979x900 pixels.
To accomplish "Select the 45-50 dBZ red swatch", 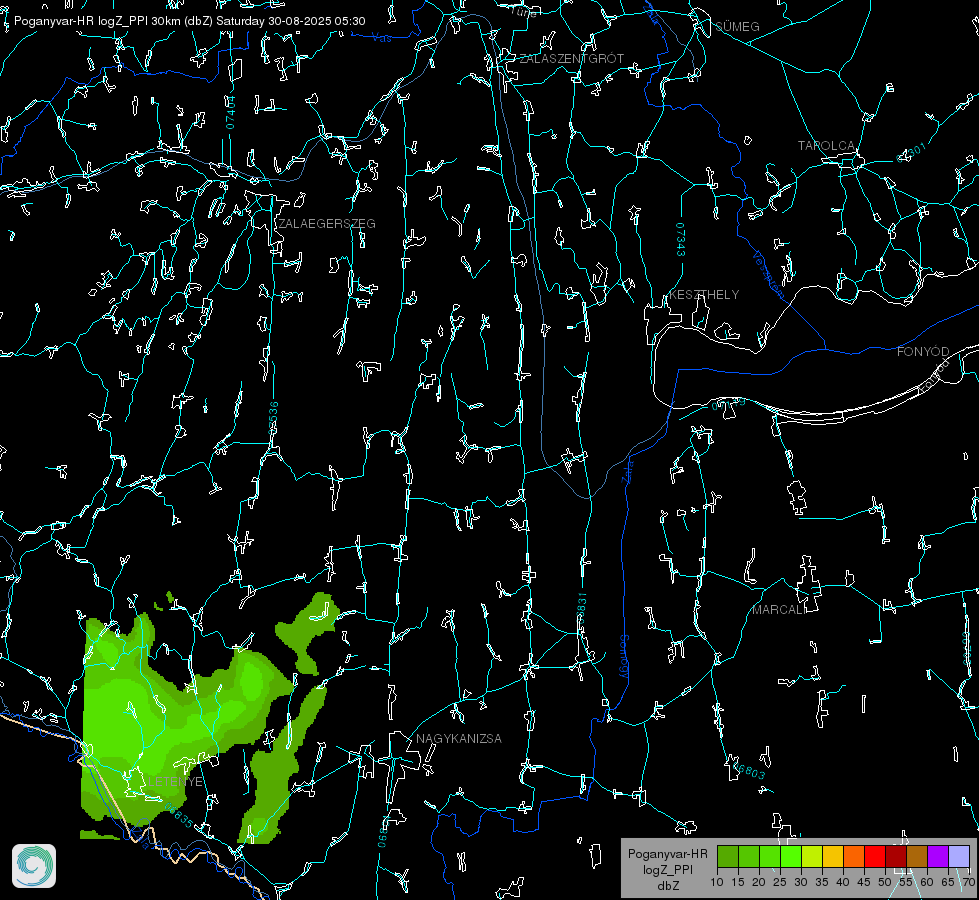I will coord(875,856).
